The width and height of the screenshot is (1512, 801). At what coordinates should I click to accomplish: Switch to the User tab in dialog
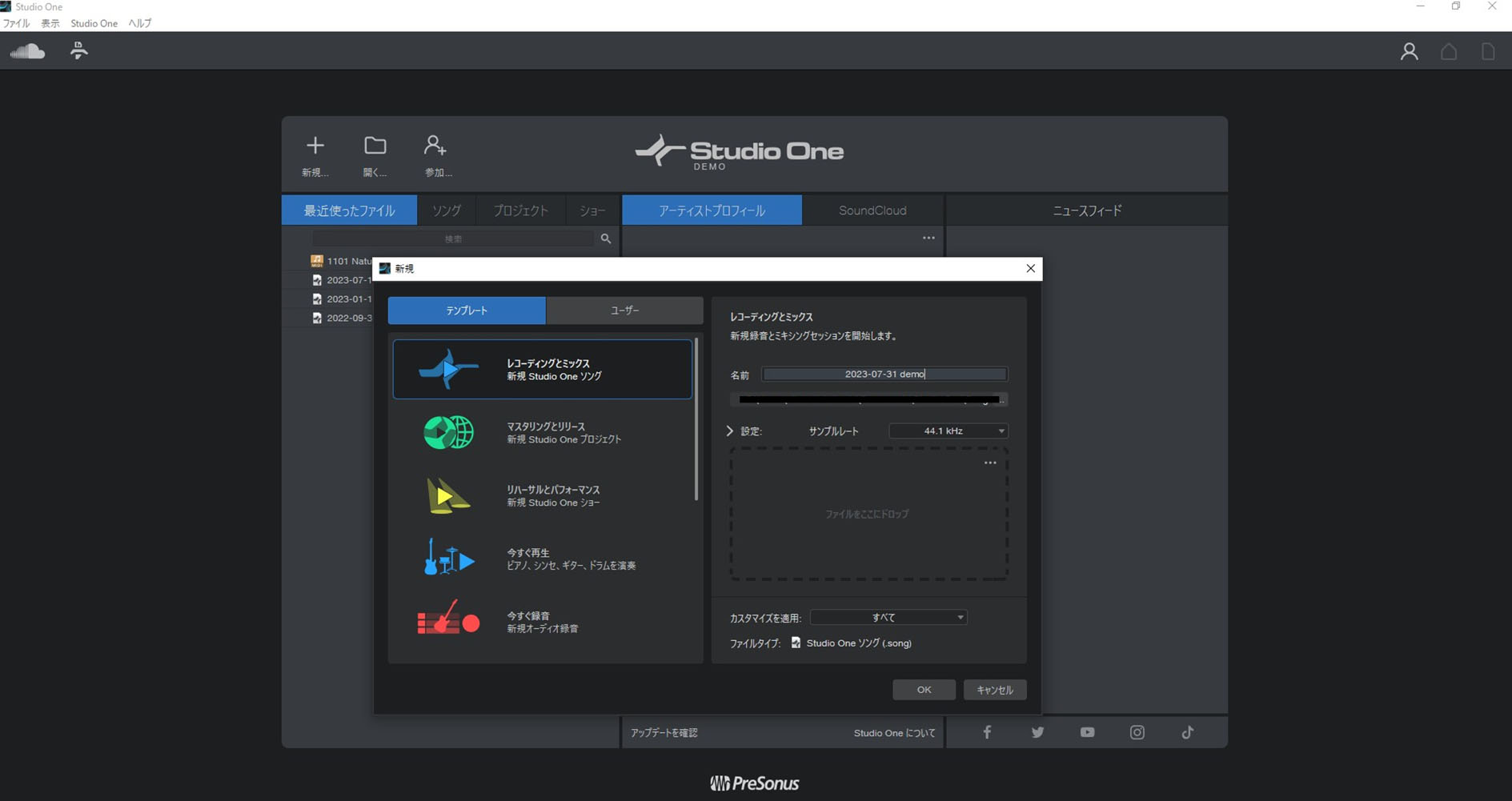(624, 310)
